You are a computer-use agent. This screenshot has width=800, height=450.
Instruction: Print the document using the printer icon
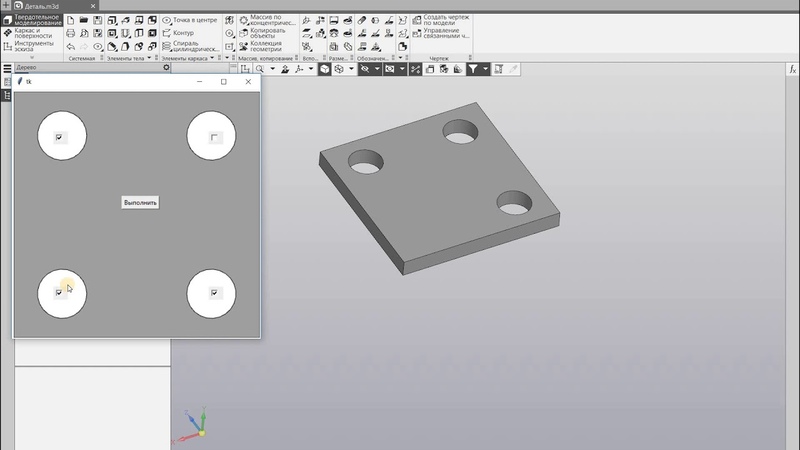[x=70, y=33]
